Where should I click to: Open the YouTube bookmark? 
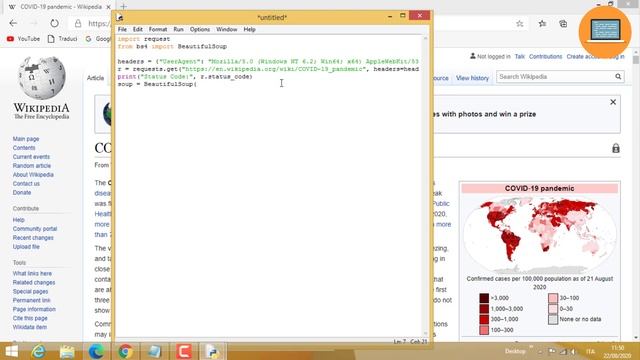[24, 39]
